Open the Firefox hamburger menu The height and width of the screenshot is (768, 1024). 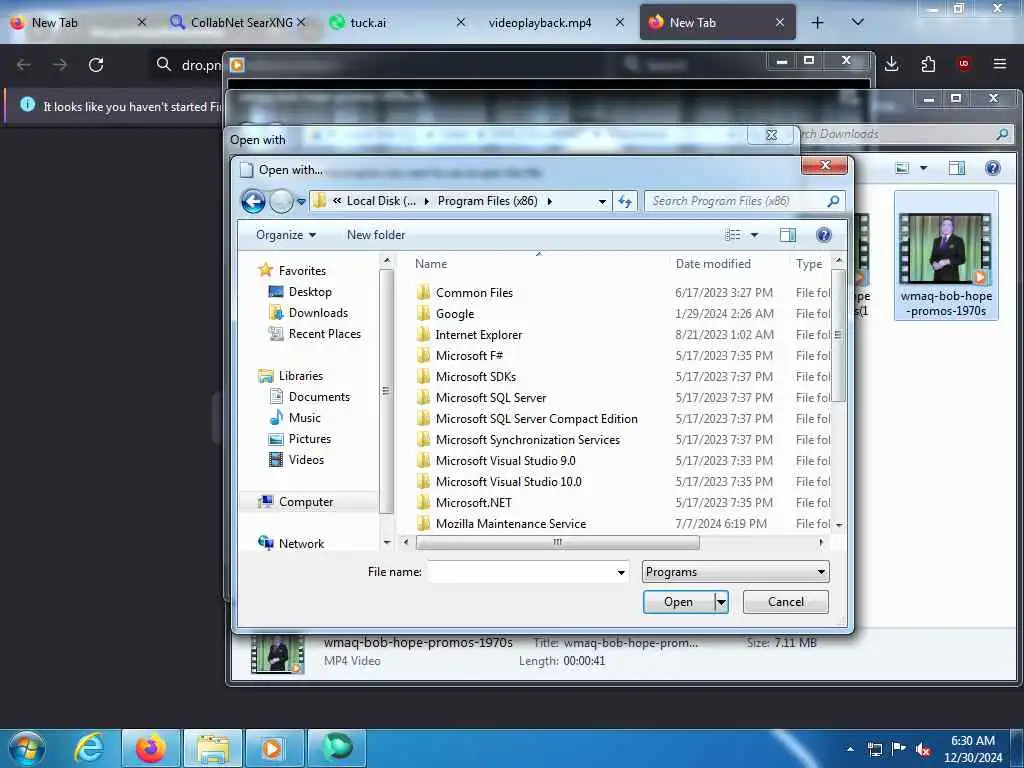pyautogui.click(x=999, y=64)
